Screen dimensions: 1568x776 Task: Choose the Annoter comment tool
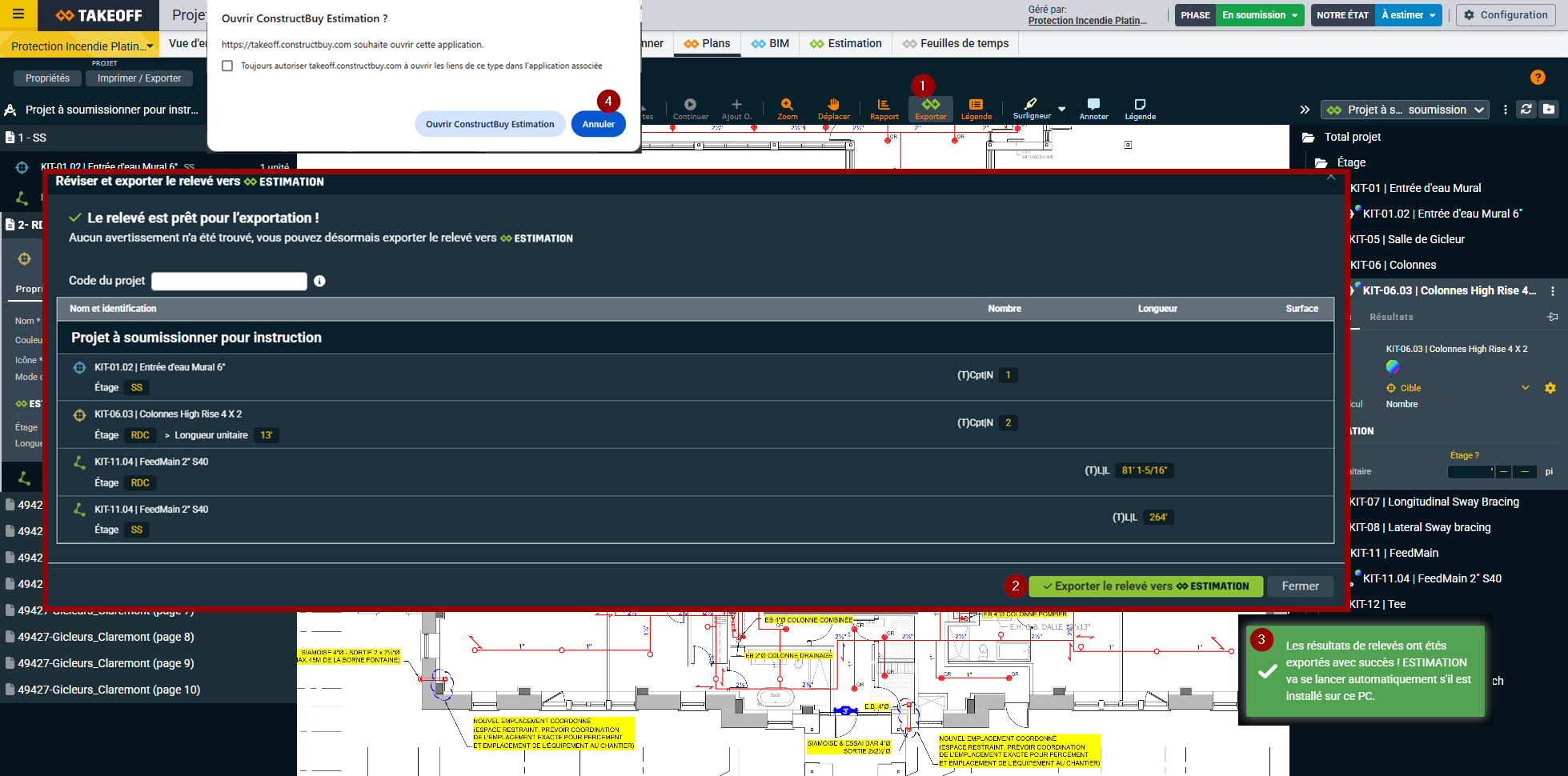(x=1093, y=109)
